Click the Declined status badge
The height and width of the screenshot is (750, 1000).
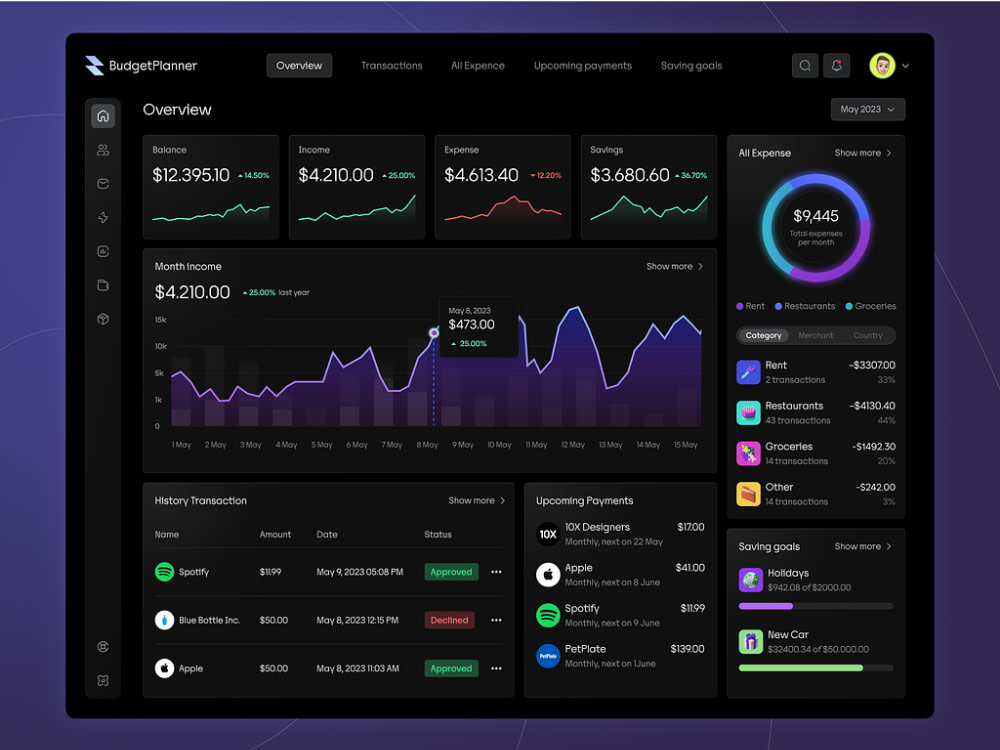(449, 620)
